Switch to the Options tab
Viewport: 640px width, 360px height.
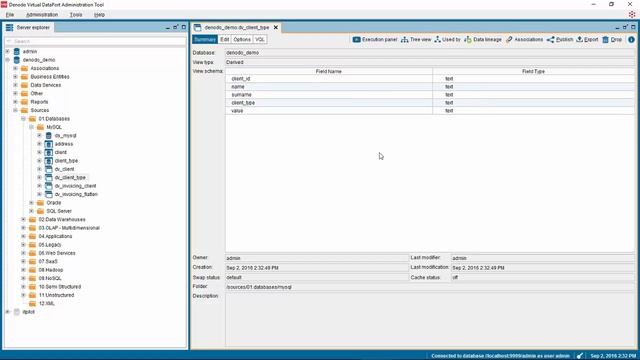(x=242, y=40)
